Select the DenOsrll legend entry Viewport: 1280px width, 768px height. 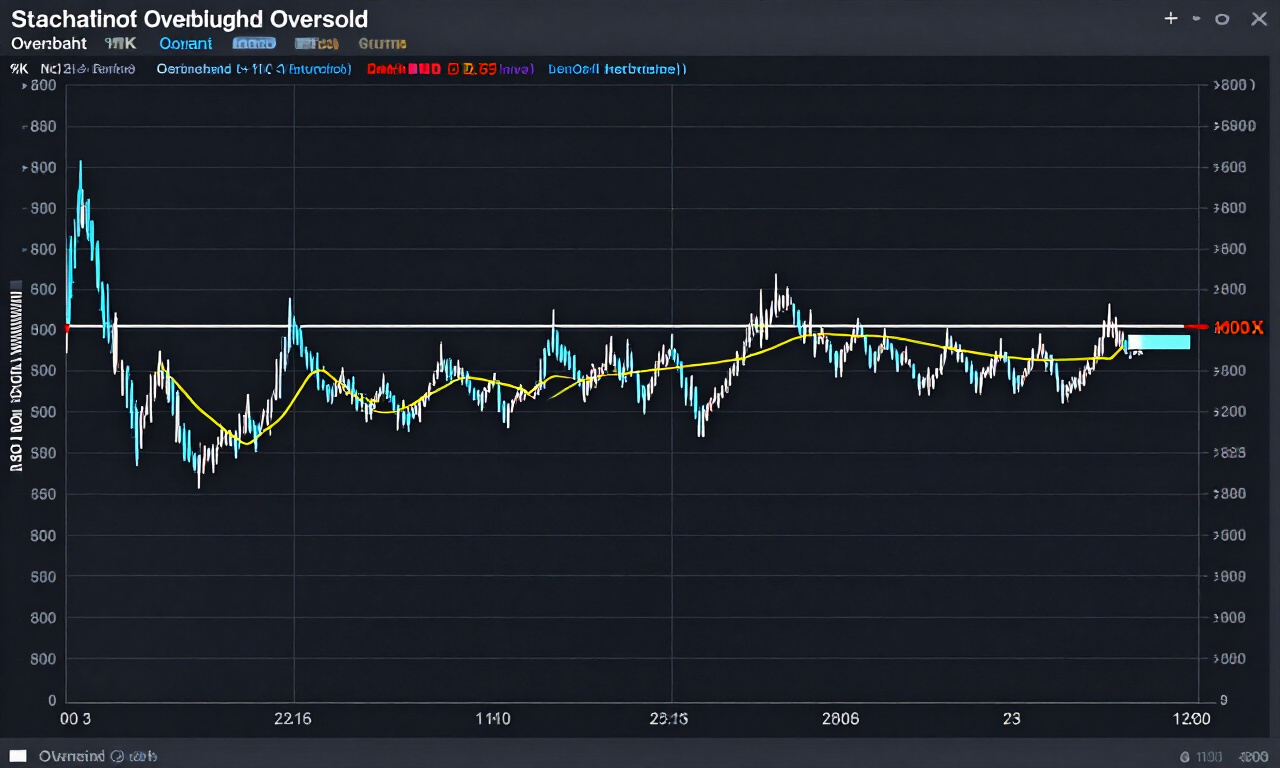coord(617,70)
